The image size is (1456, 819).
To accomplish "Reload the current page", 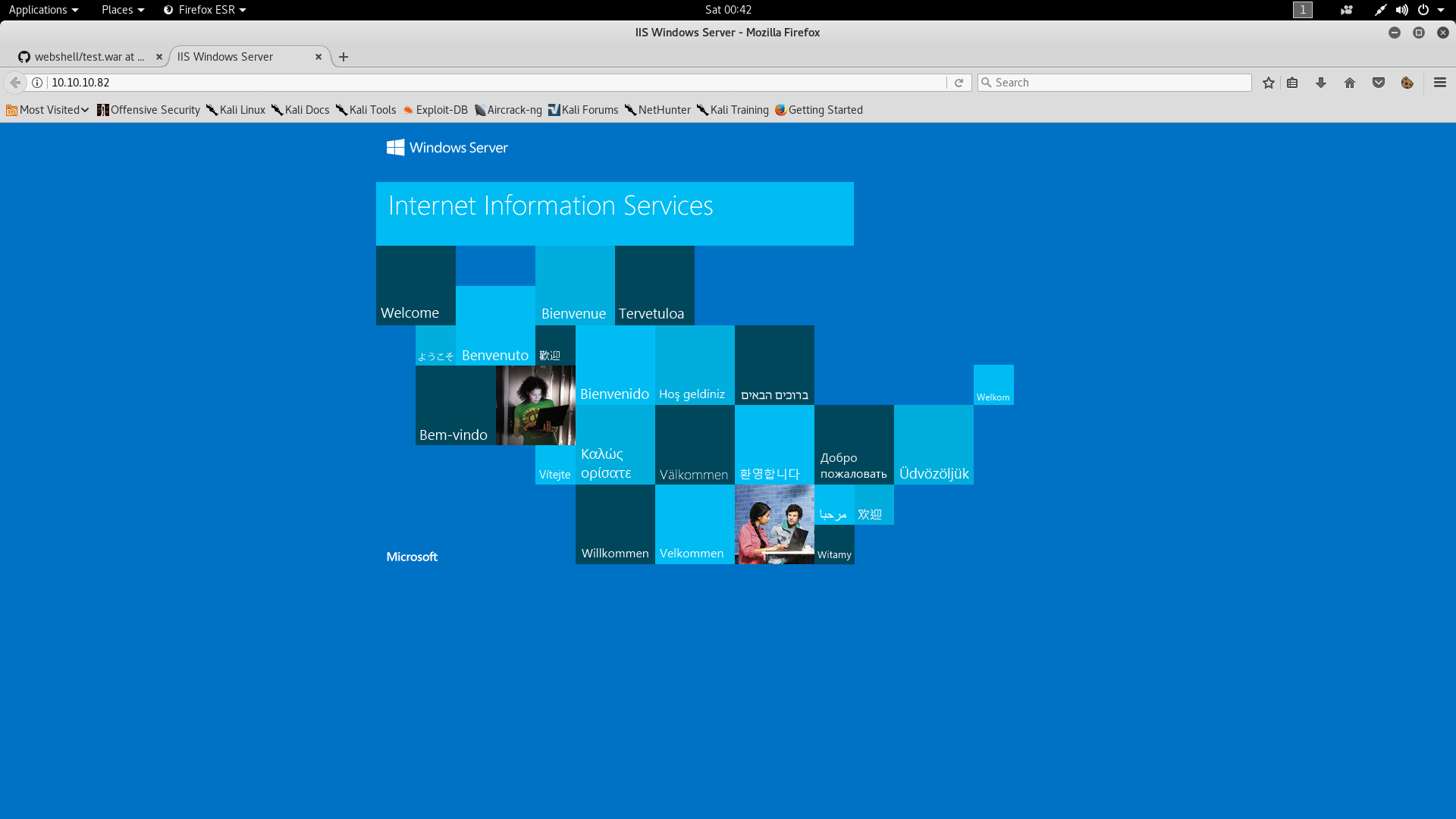I will click(x=959, y=82).
